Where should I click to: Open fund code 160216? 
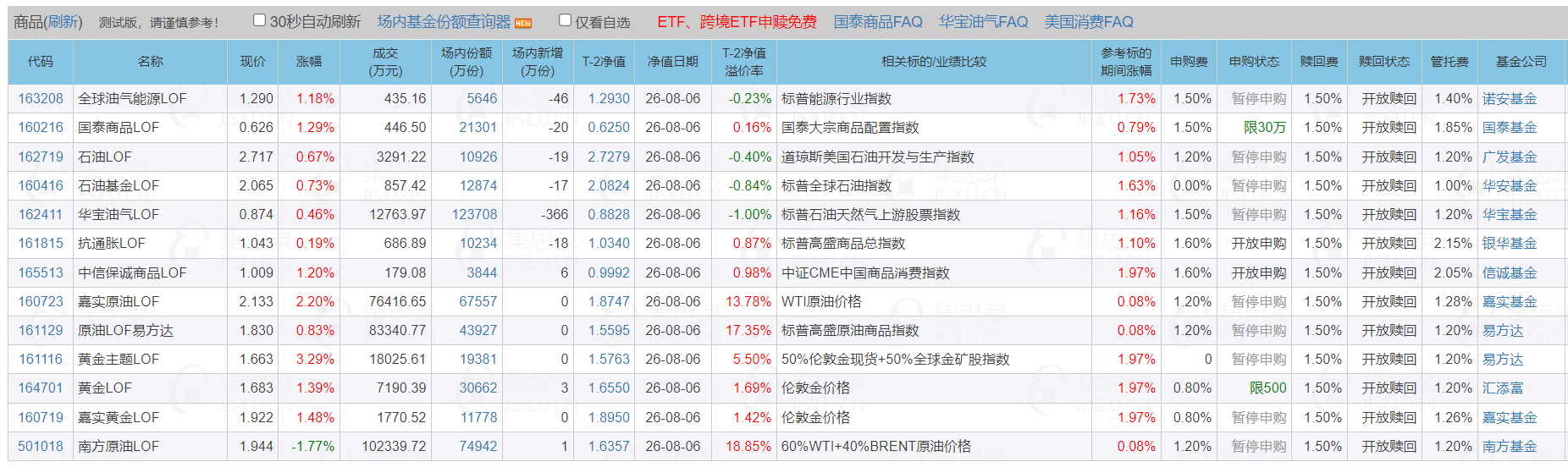(41, 127)
